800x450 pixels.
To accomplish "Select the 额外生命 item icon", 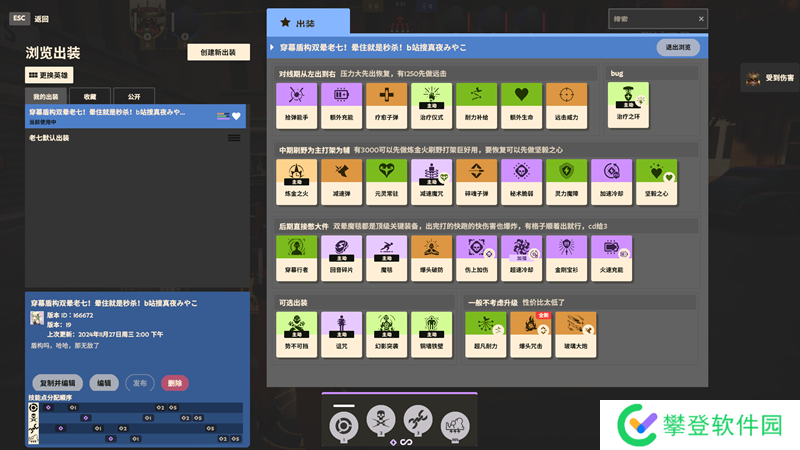I will (x=521, y=105).
